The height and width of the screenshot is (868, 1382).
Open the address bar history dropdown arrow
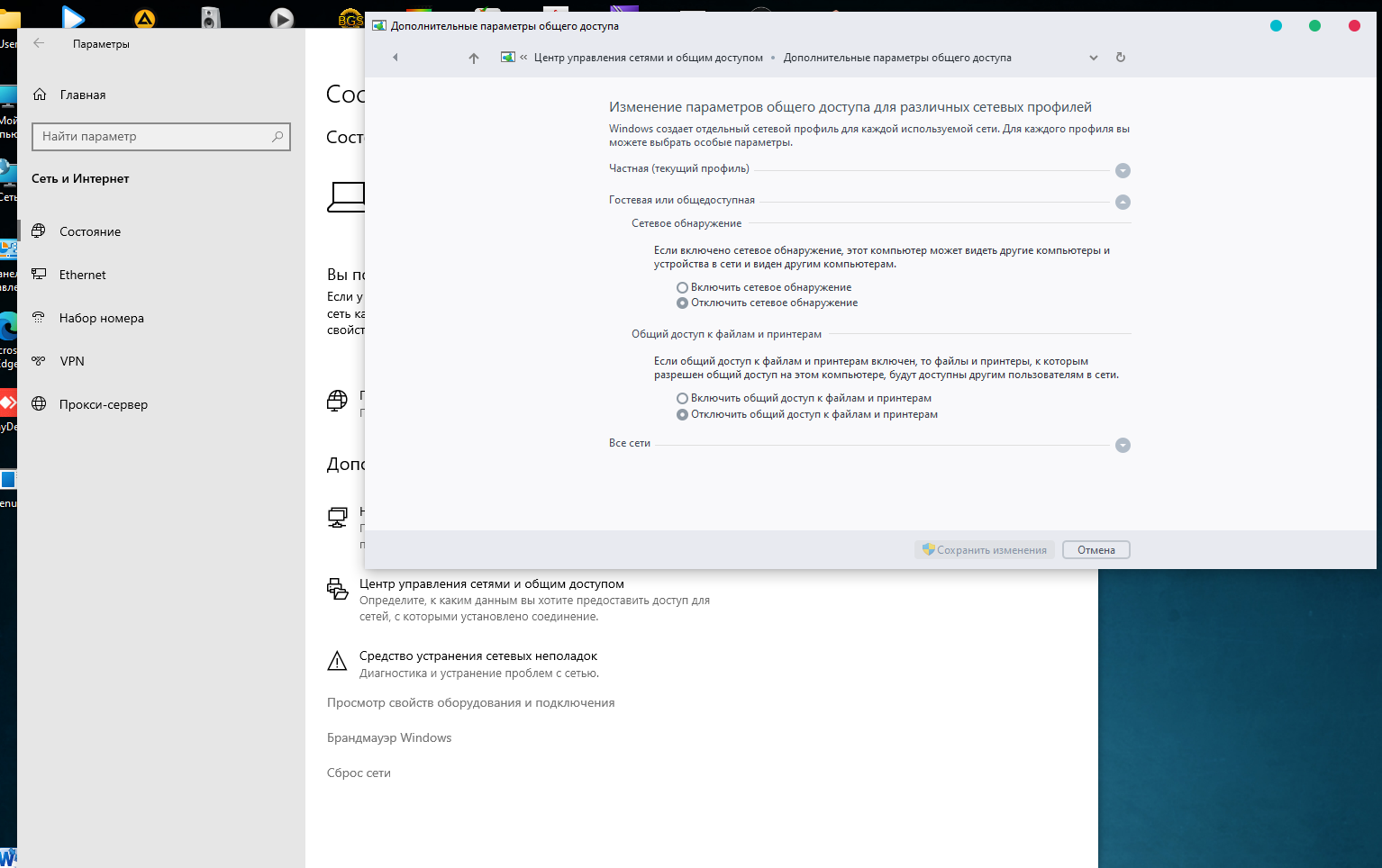1094,58
